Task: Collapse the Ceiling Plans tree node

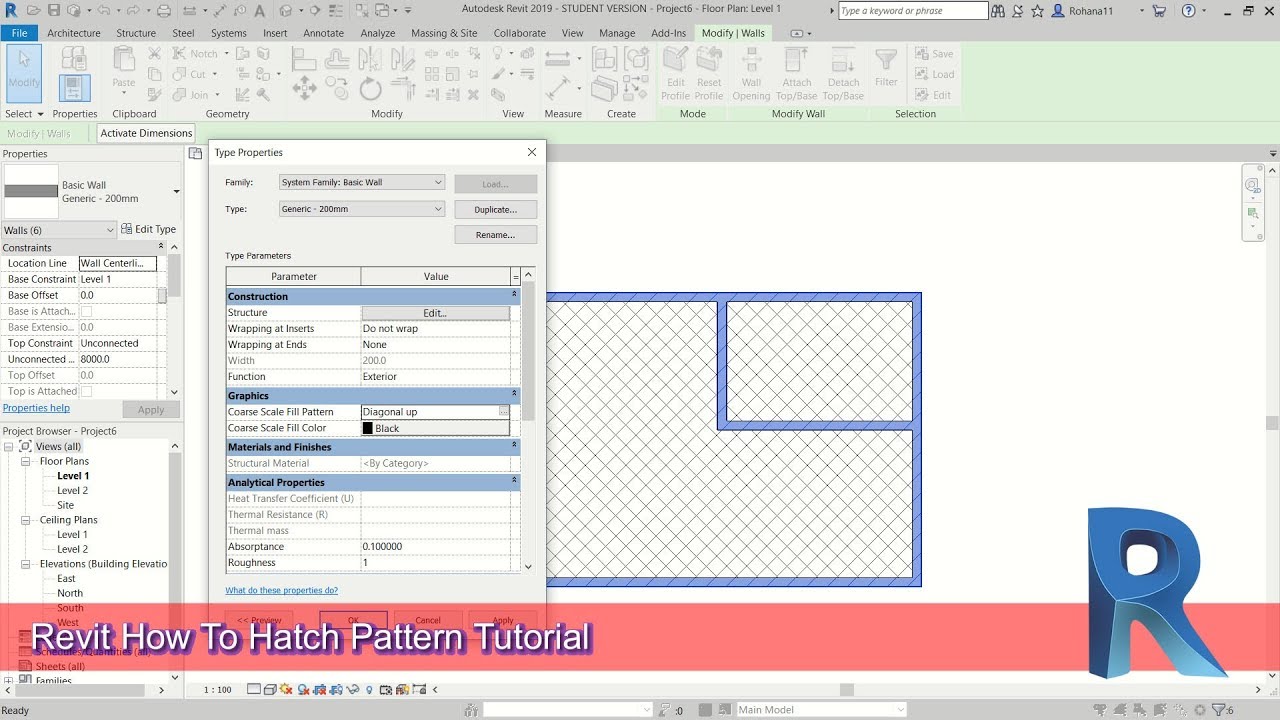Action: (x=27, y=520)
